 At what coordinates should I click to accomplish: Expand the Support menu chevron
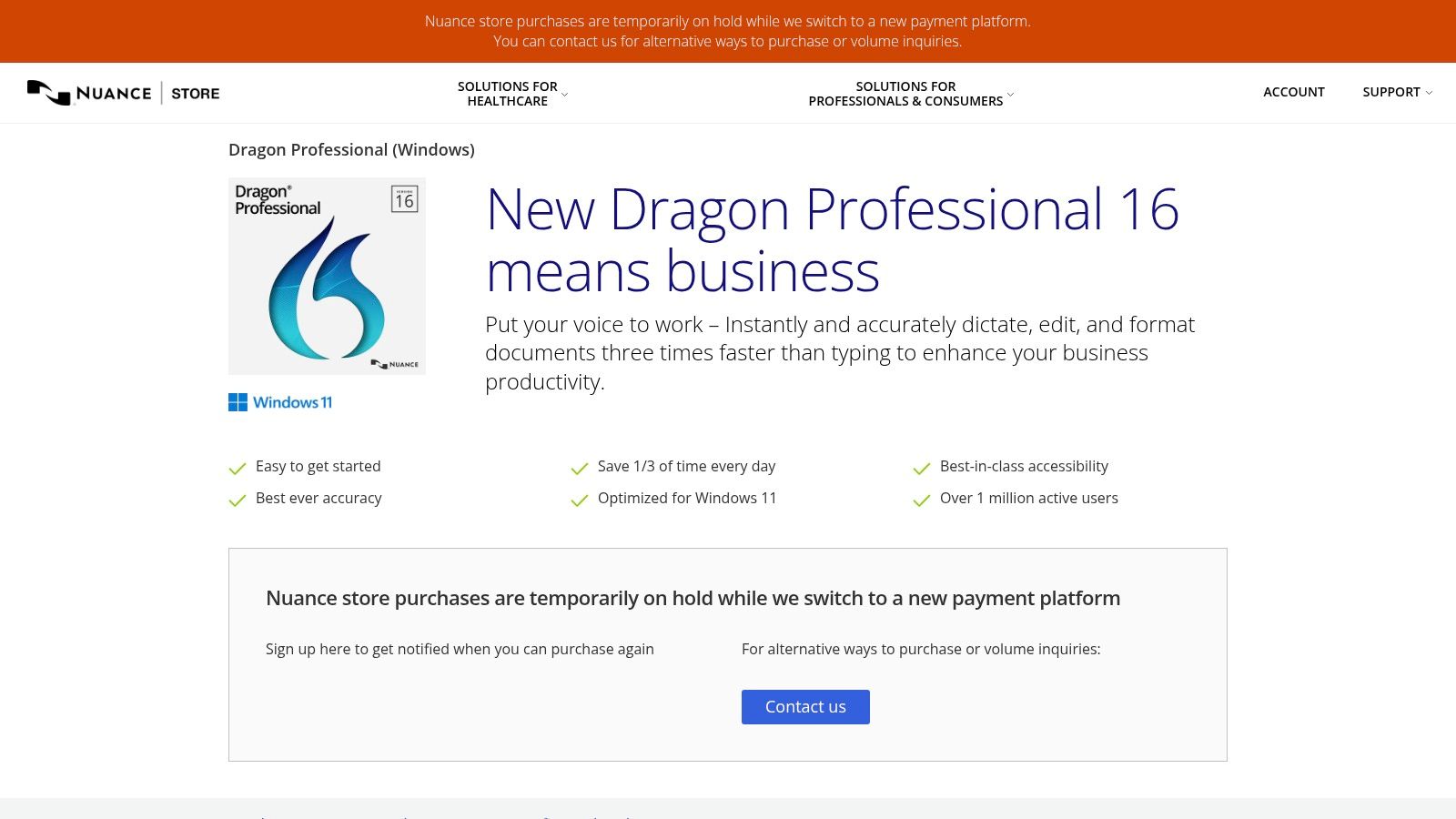pos(1429,93)
